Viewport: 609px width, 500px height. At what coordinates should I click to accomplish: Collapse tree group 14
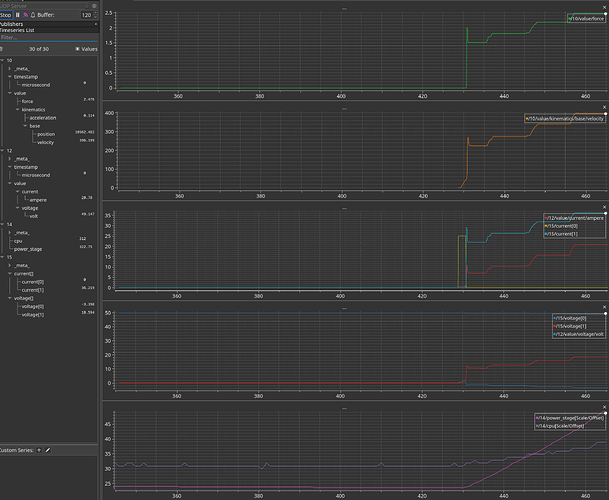2,224
